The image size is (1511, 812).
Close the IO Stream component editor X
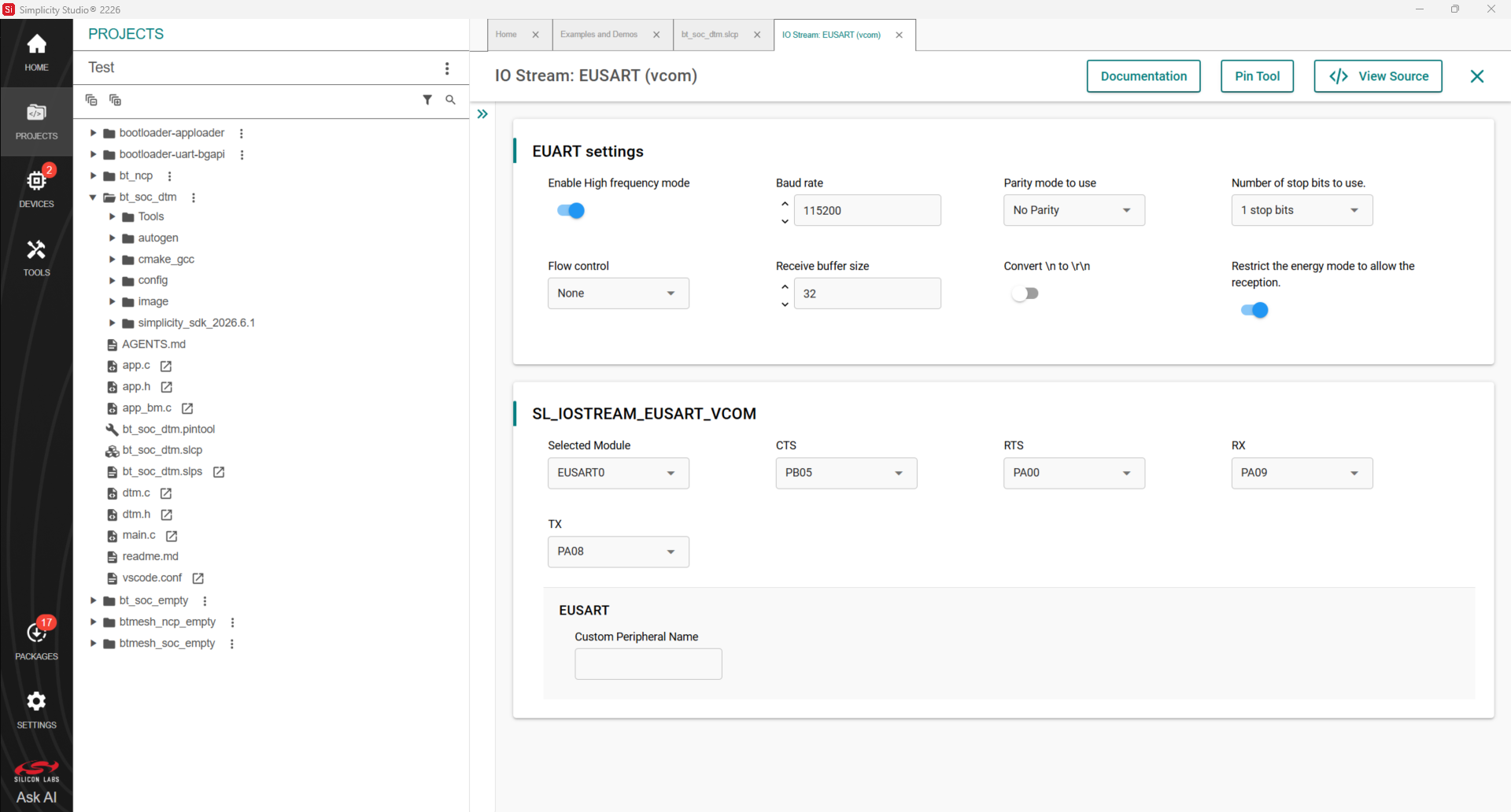[1477, 76]
